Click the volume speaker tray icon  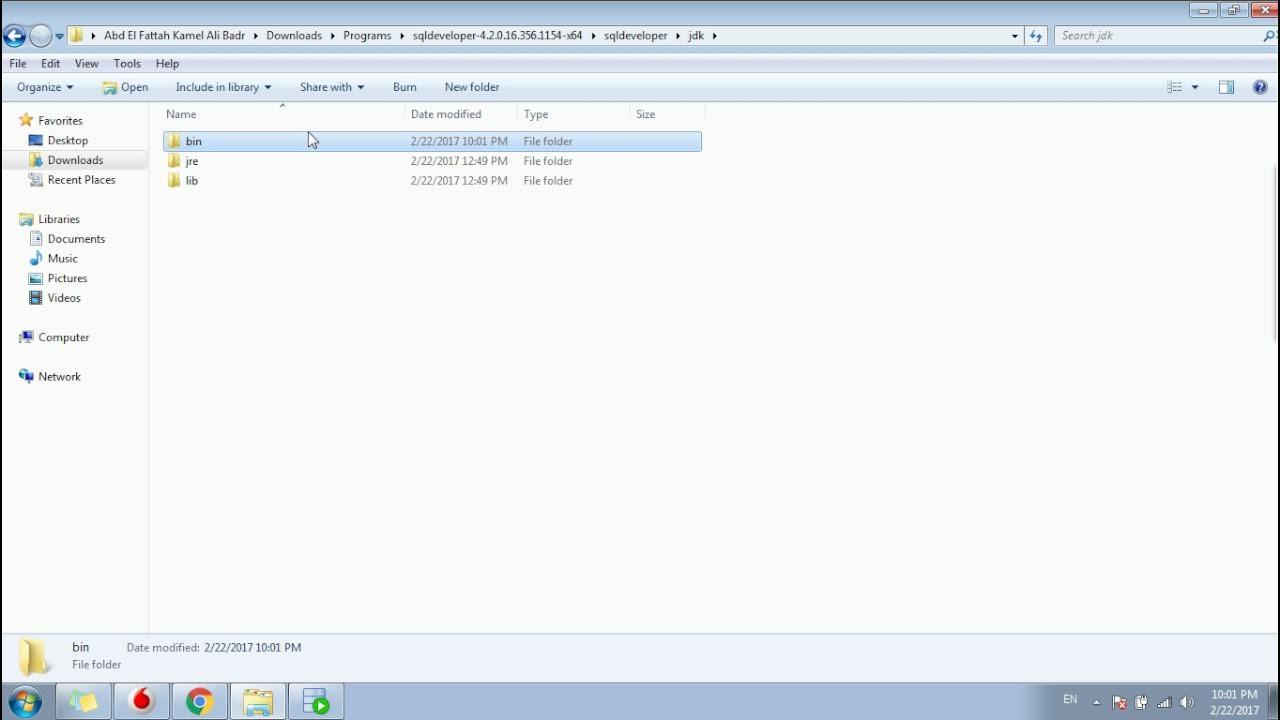tap(1187, 702)
